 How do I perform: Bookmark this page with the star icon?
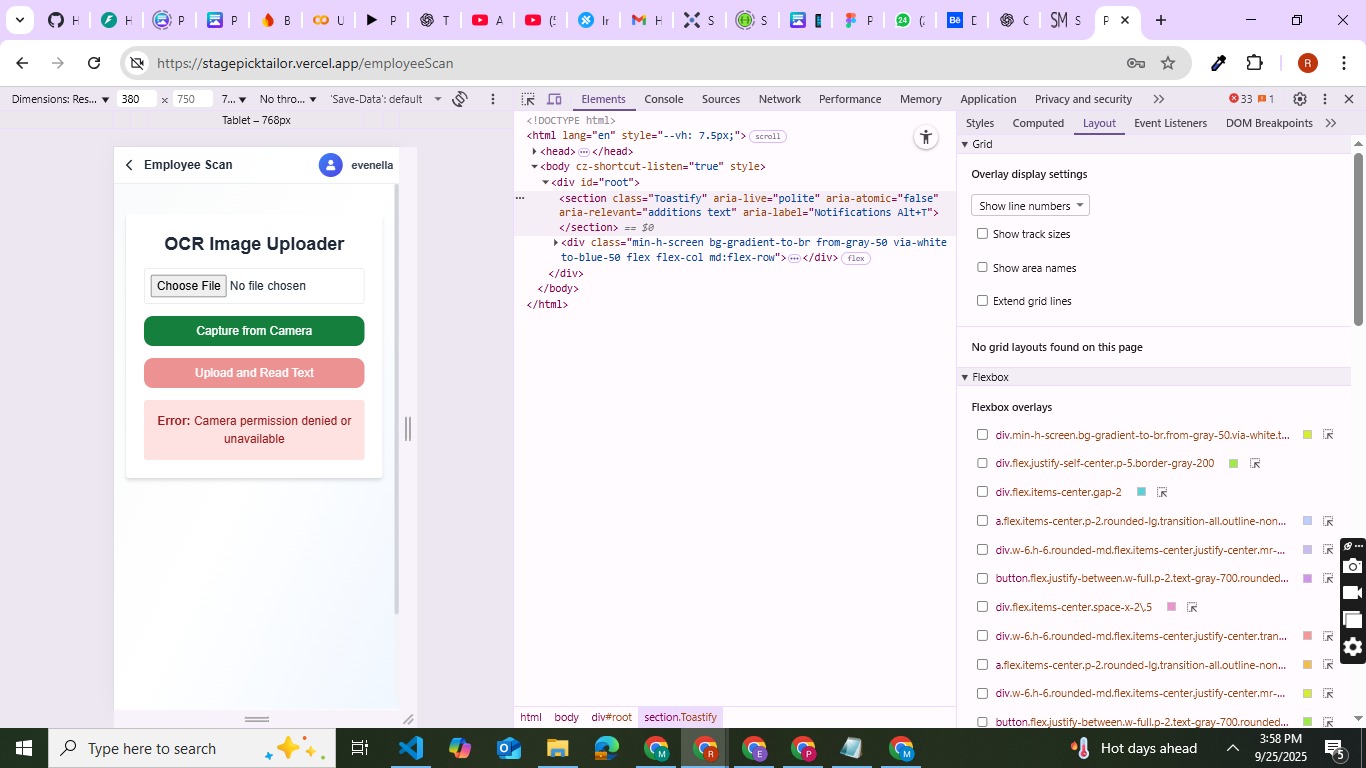tap(1168, 63)
